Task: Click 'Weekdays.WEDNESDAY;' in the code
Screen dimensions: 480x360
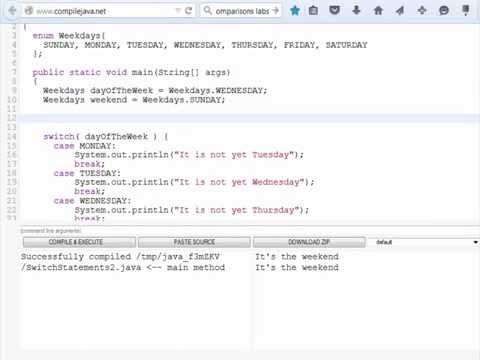Action: (x=218, y=91)
